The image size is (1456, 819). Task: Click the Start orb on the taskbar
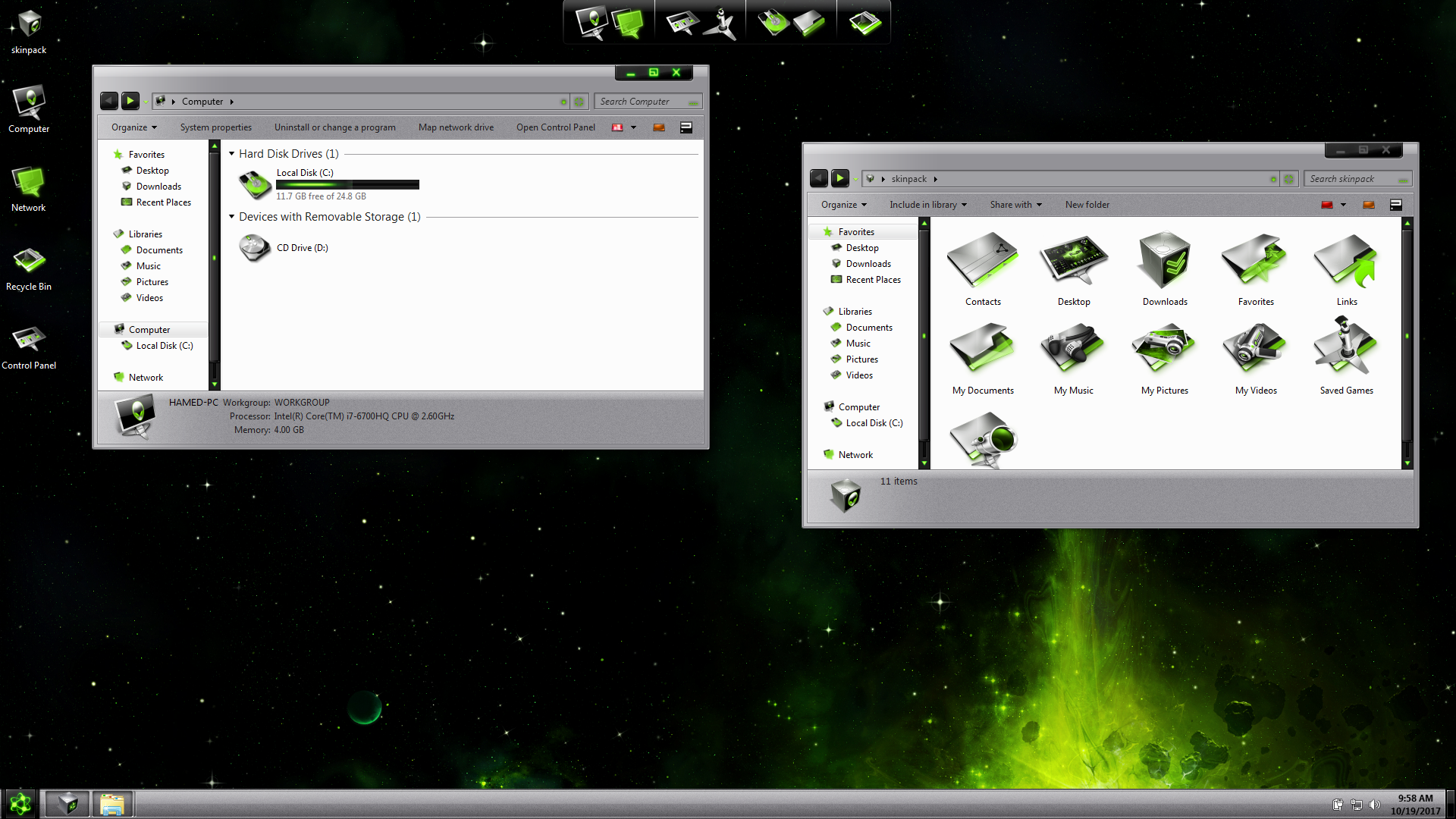[x=20, y=803]
